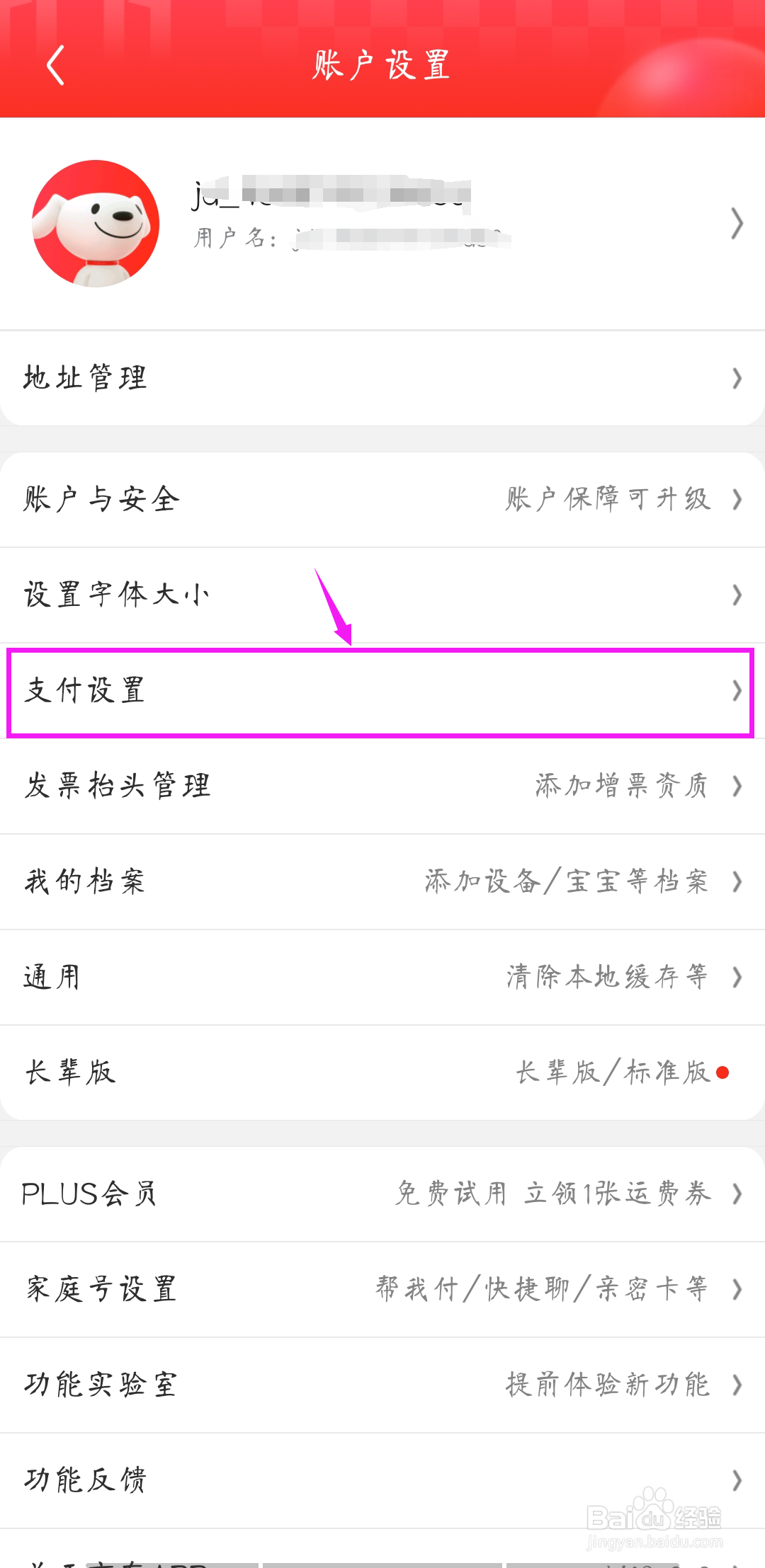The width and height of the screenshot is (765, 1568).
Task: Tap chevron in 家庭号设置 row
Action: [737, 1290]
